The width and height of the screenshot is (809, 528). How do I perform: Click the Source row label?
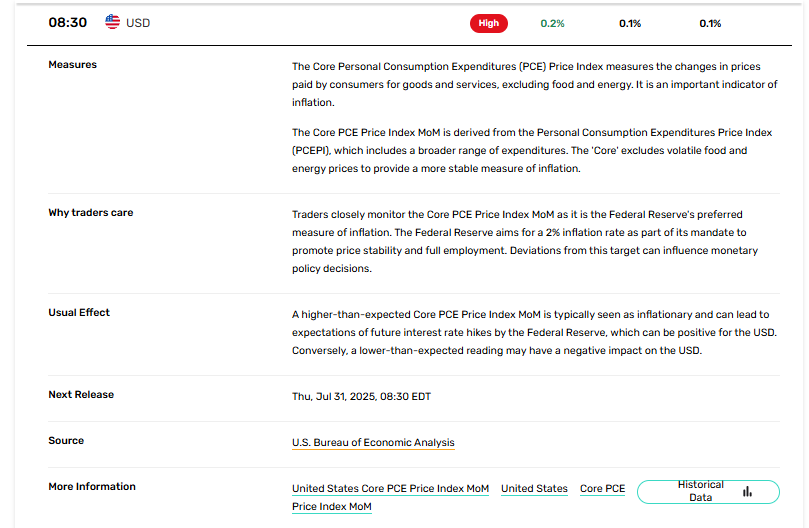point(66,441)
